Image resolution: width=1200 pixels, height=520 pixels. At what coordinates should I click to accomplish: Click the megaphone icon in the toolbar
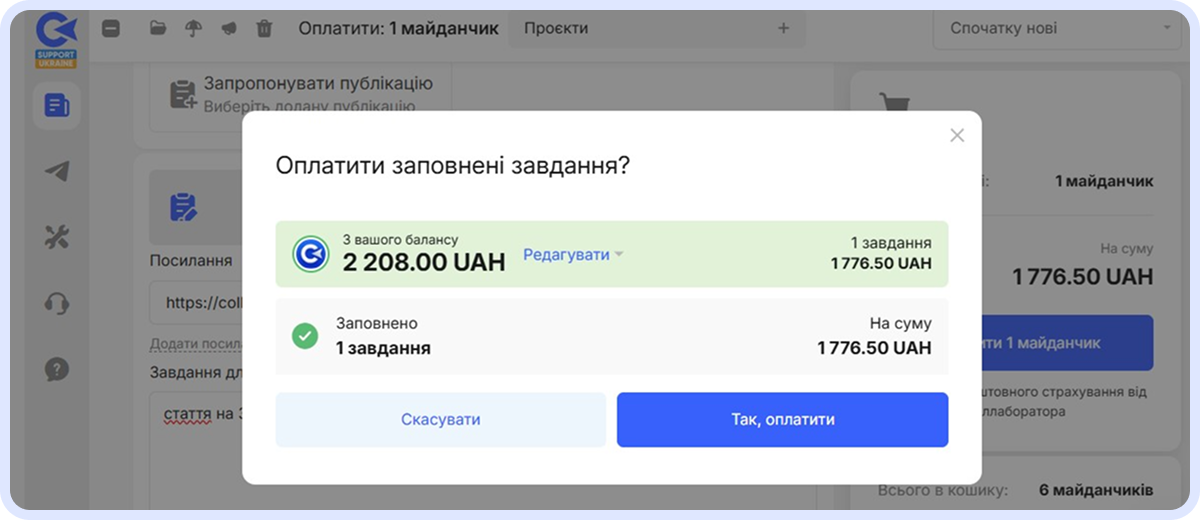pos(228,28)
